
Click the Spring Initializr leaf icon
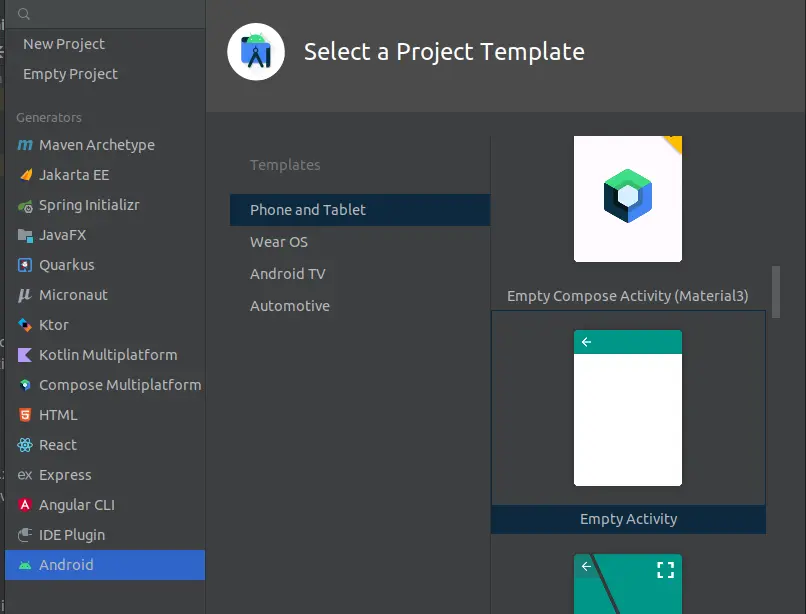click(x=25, y=206)
